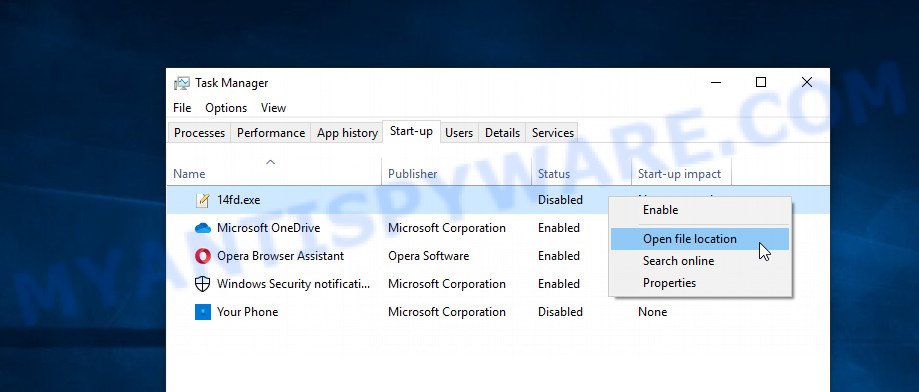Select the 14fd.exe row name
Image resolution: width=919 pixels, height=392 pixels.
239,200
